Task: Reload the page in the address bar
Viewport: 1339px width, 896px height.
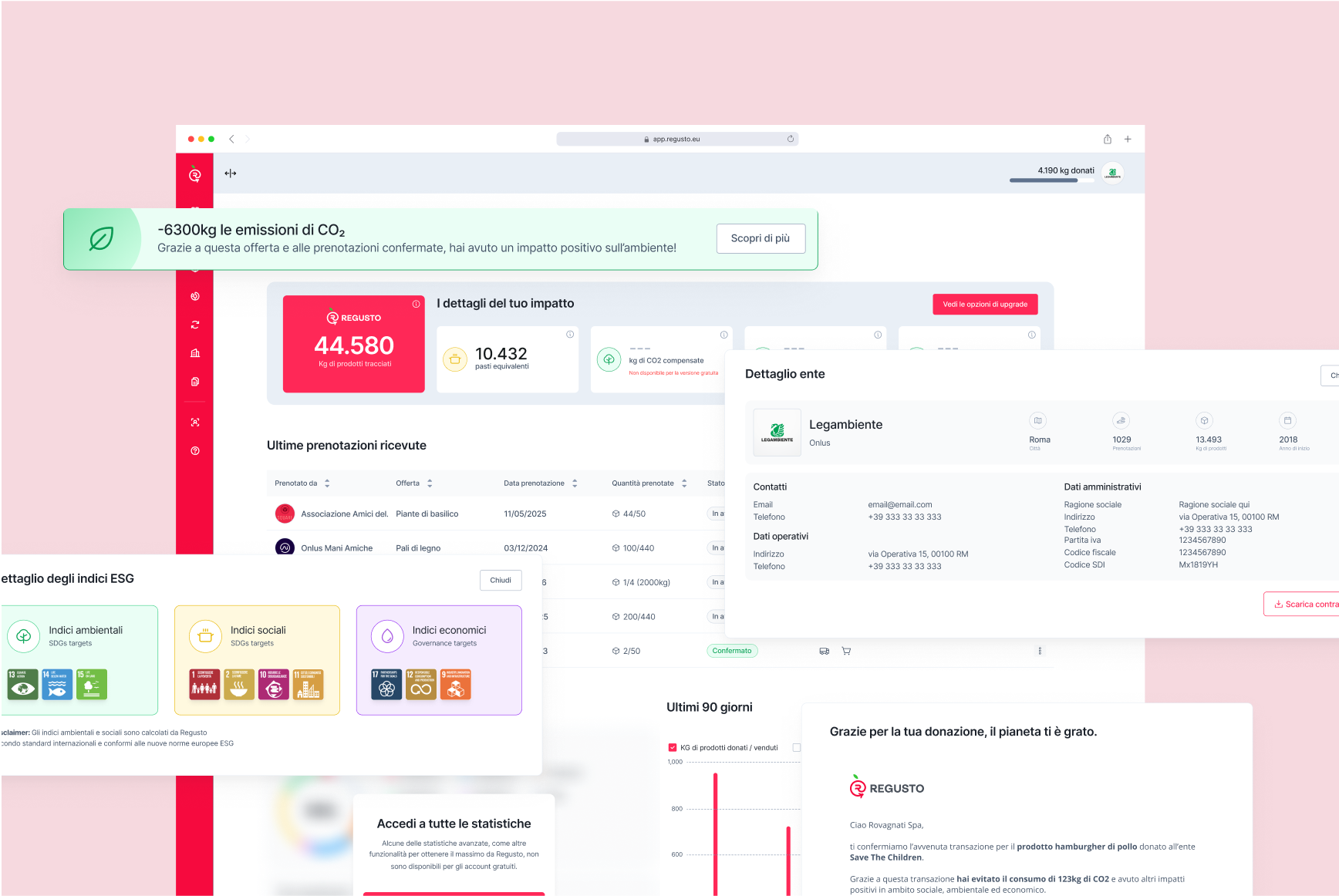Action: point(791,139)
